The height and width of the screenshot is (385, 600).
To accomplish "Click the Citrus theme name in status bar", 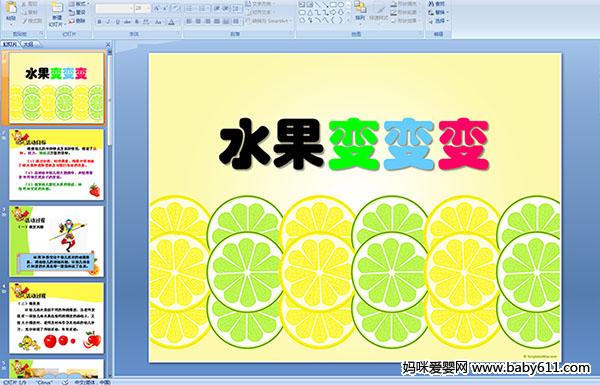I will [43, 382].
